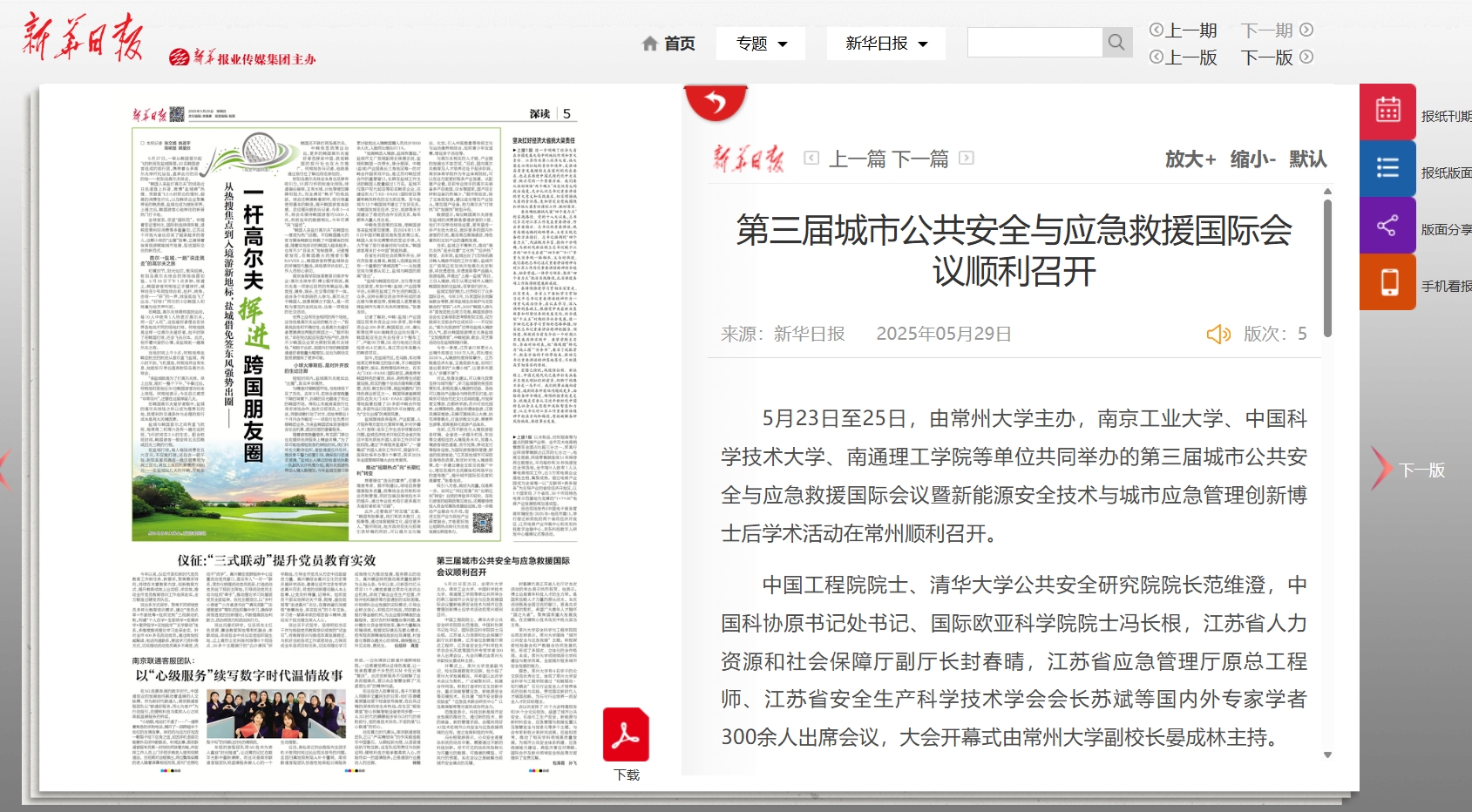Click the red back arrow icon
The width and height of the screenshot is (1472, 812).
[716, 103]
